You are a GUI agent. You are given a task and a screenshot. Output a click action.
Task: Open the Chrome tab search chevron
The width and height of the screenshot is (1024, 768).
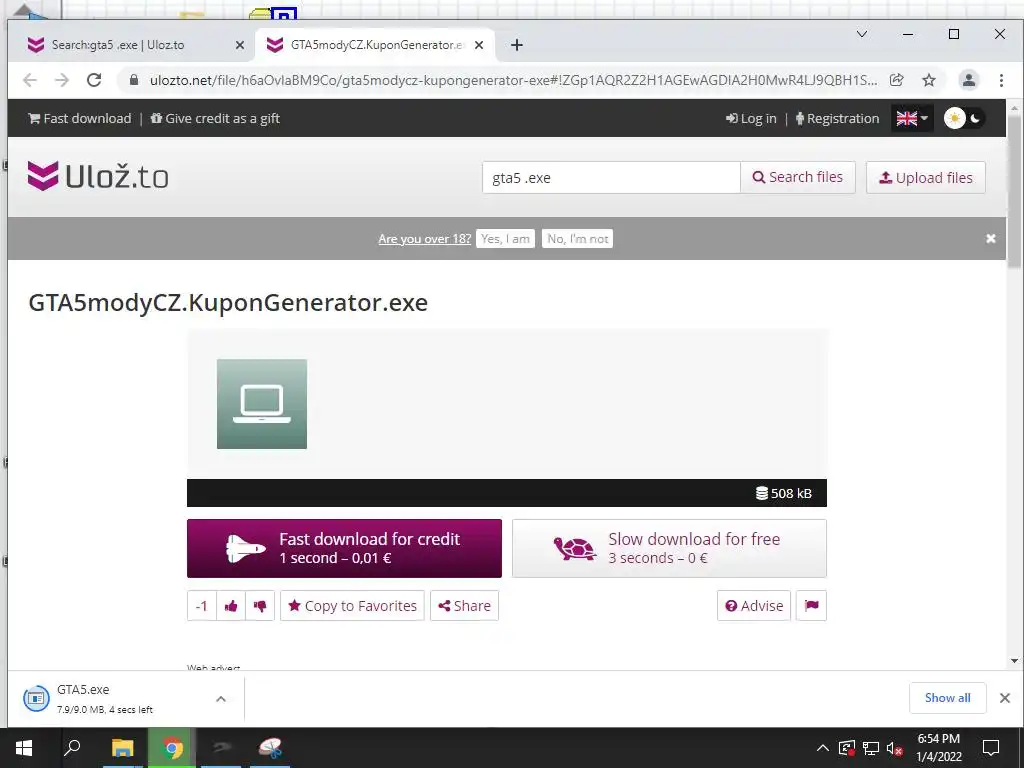pos(862,34)
